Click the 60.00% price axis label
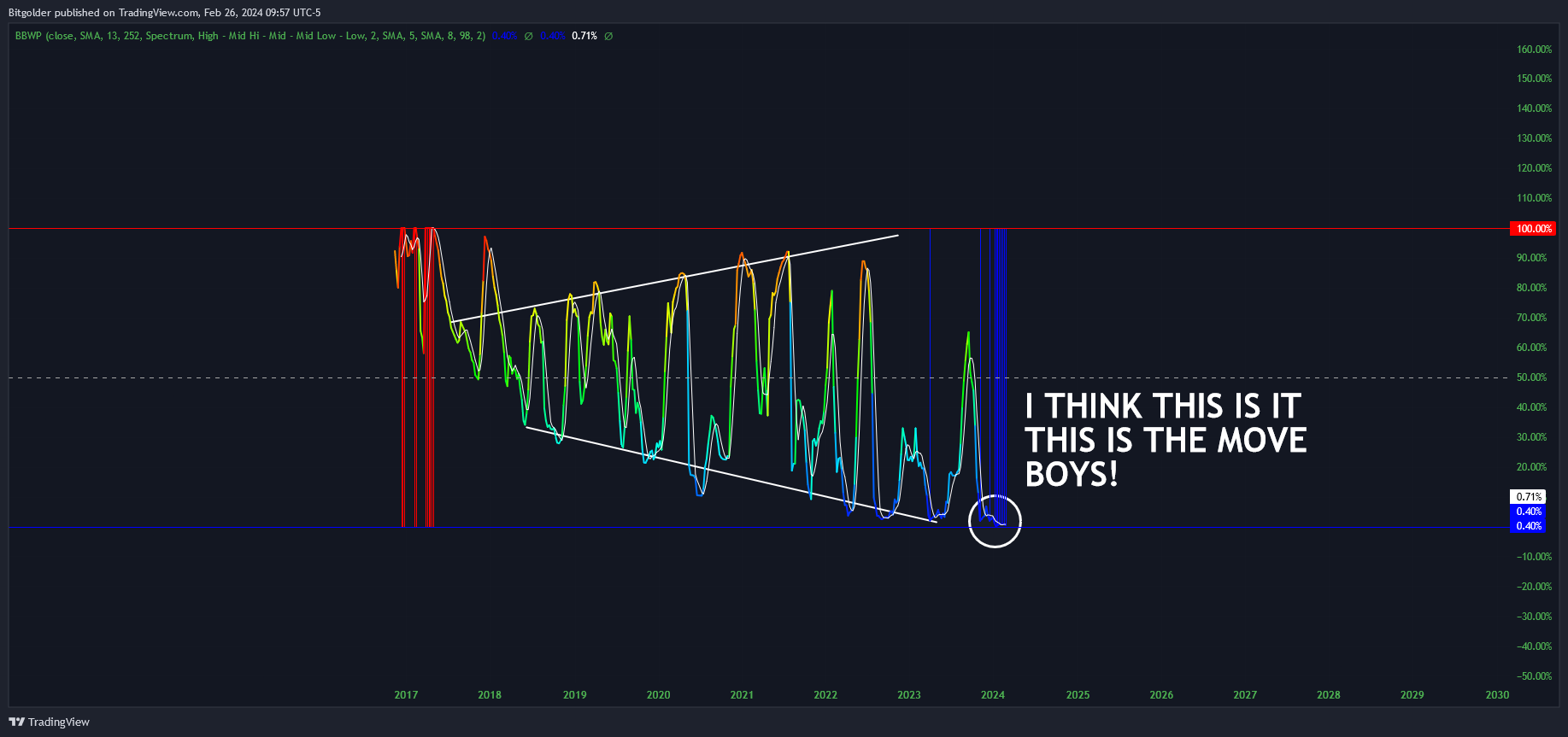 tap(1531, 348)
